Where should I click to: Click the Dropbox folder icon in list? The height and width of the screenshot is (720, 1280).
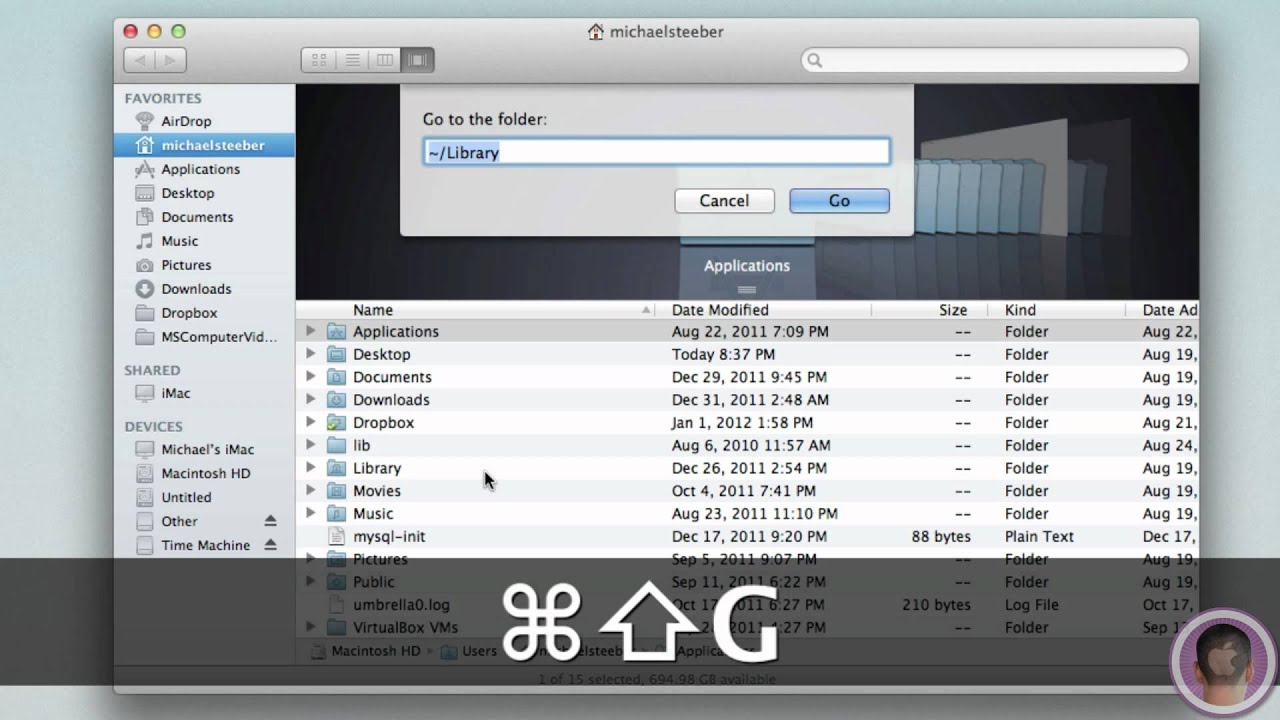pos(336,422)
